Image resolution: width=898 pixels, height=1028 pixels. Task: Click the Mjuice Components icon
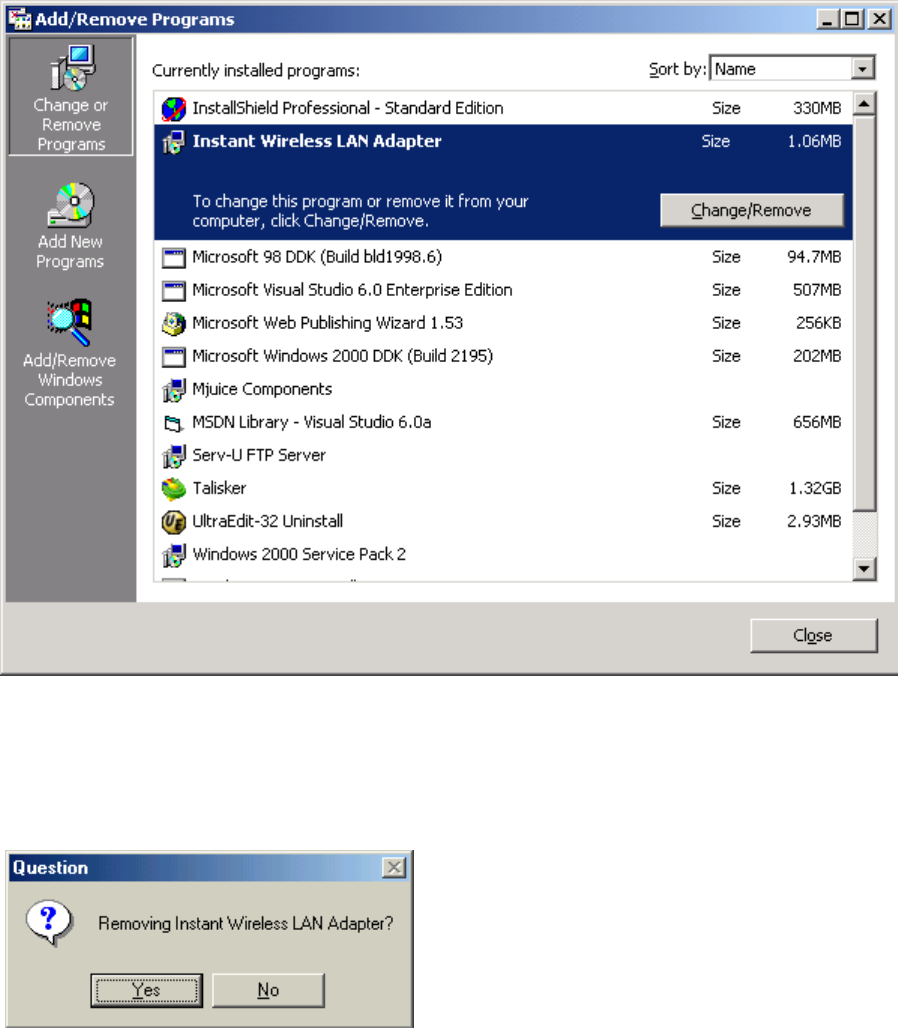point(174,389)
